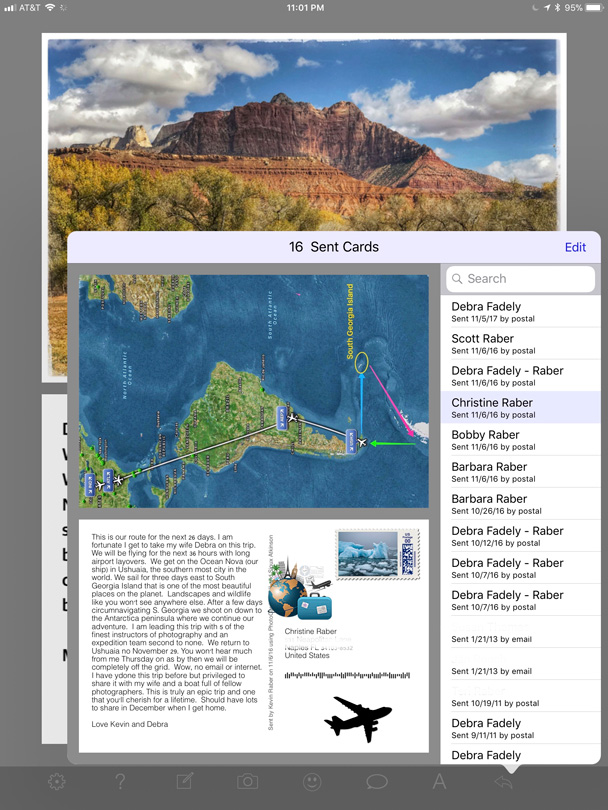The height and width of the screenshot is (810, 608).
Task: Tap the Bluetooth icon in status bar
Action: (557, 8)
